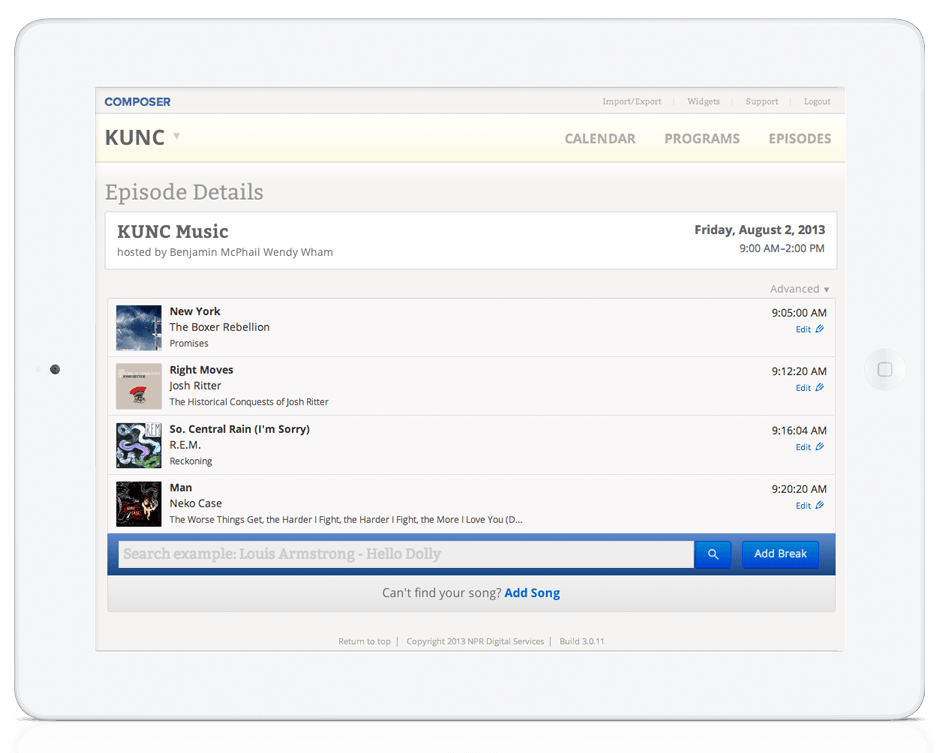
Task: Focus the song search input field
Action: [x=405, y=554]
